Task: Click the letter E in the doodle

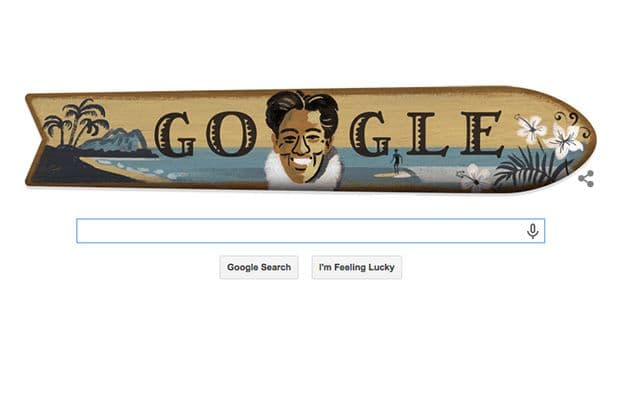Action: [x=481, y=134]
